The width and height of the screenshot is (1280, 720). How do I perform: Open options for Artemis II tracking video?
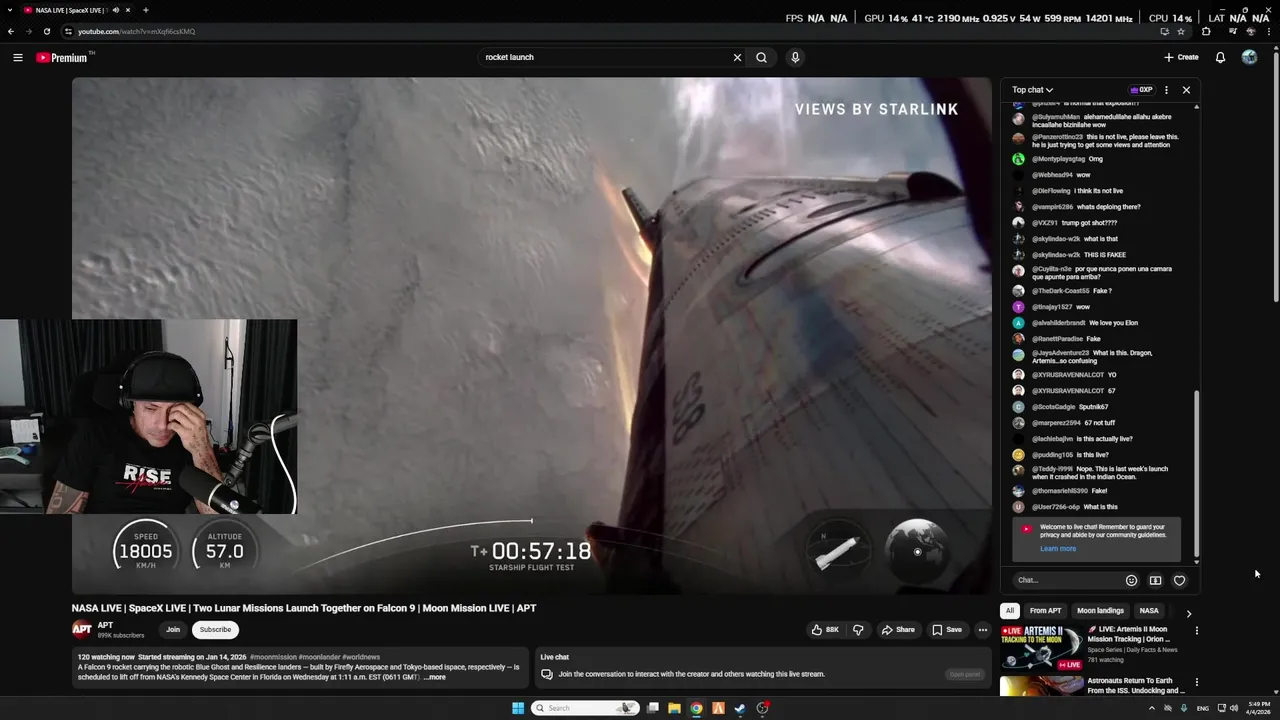(x=1196, y=631)
